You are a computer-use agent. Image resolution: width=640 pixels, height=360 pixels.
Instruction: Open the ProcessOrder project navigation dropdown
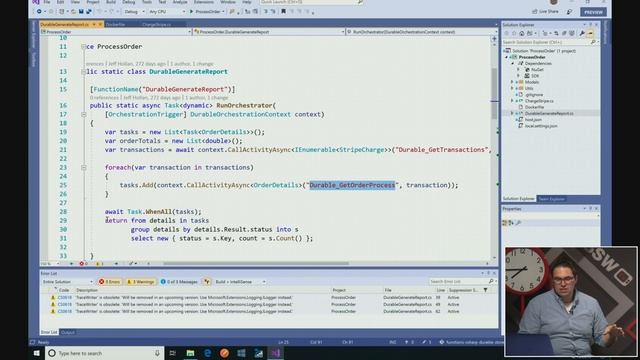tap(116, 32)
